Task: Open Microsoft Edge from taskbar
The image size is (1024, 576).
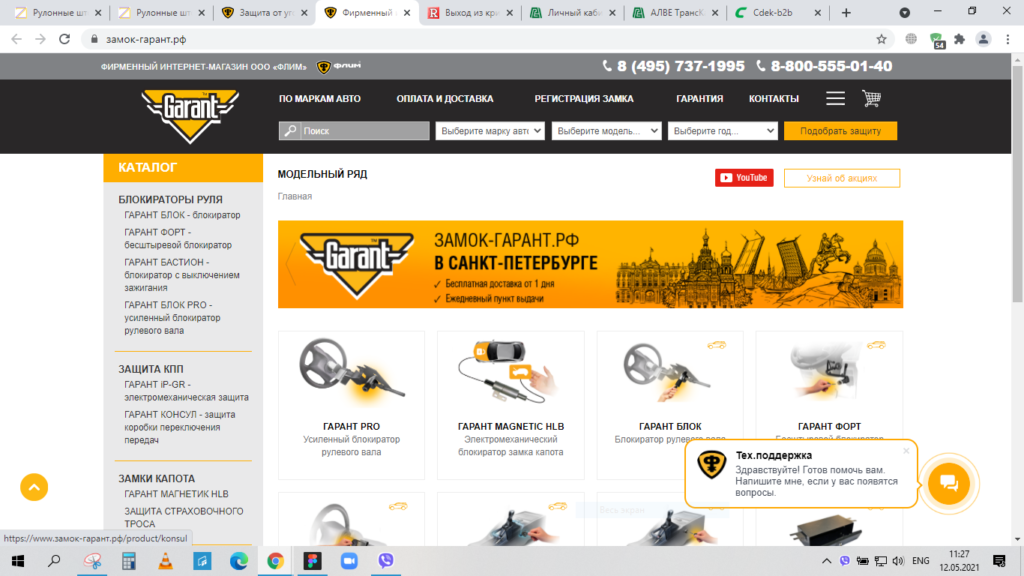Action: 238,561
